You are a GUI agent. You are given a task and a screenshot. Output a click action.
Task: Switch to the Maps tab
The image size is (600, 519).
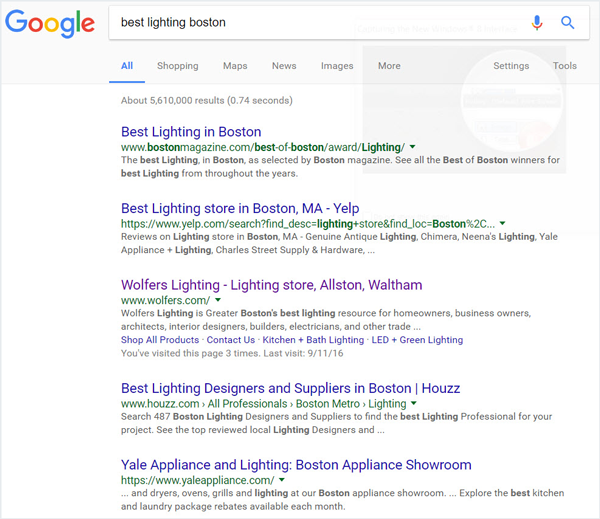coord(235,66)
